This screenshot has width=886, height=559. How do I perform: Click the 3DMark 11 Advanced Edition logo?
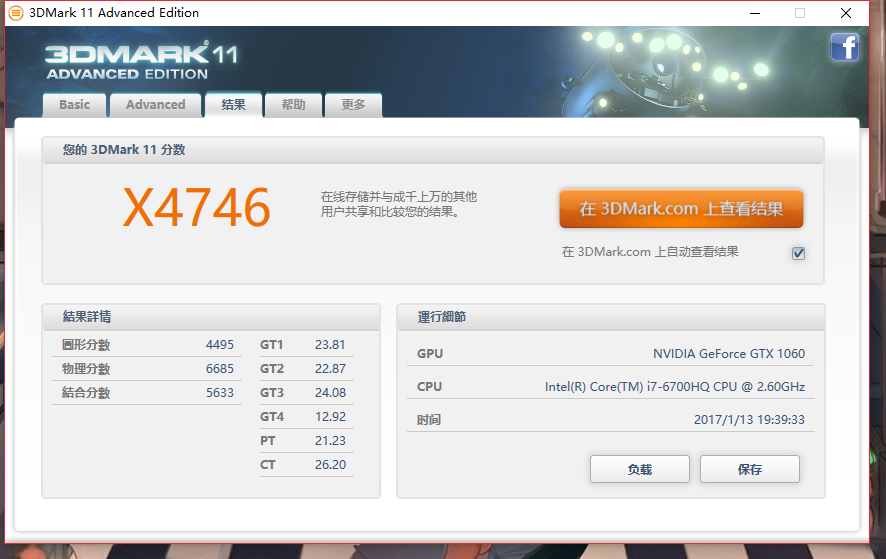click(x=142, y=61)
